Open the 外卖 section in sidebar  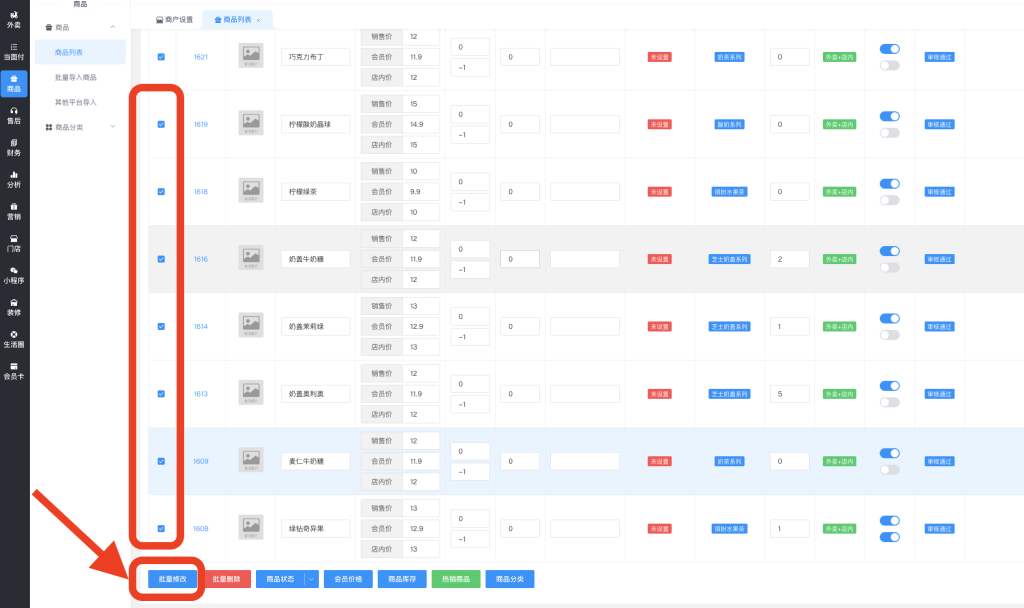click(14, 19)
